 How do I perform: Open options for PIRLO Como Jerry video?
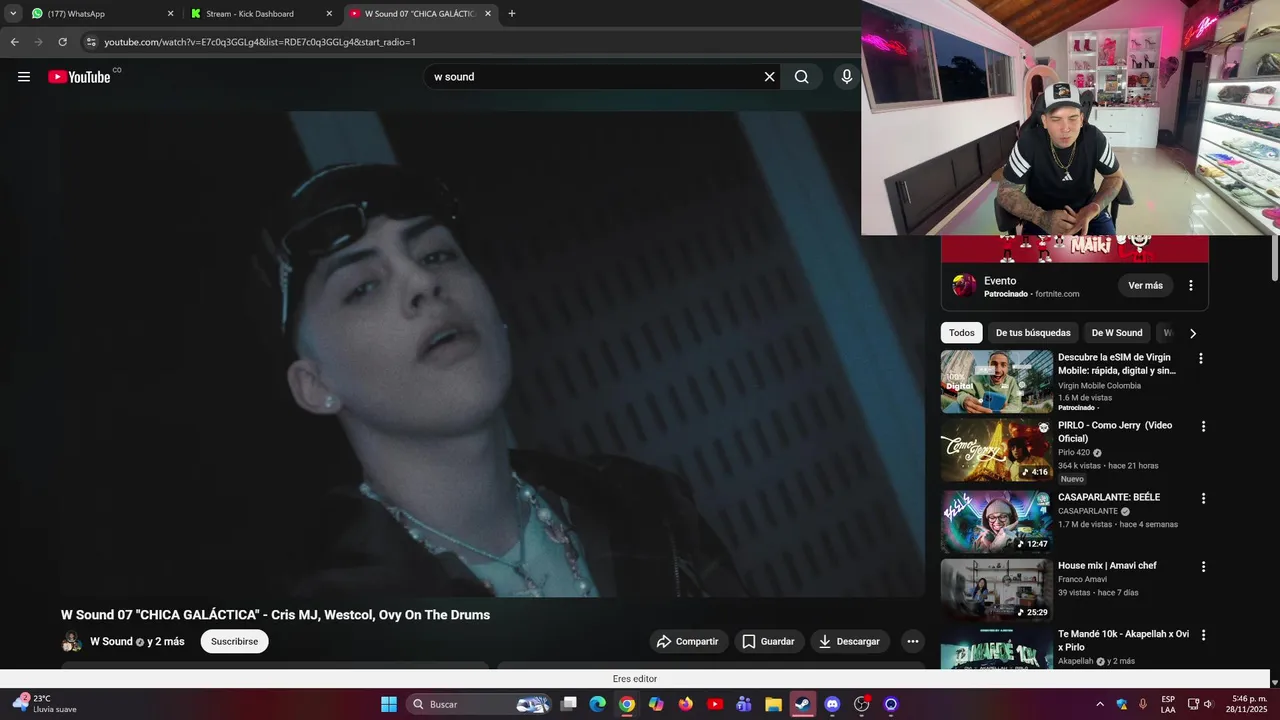click(x=1203, y=426)
